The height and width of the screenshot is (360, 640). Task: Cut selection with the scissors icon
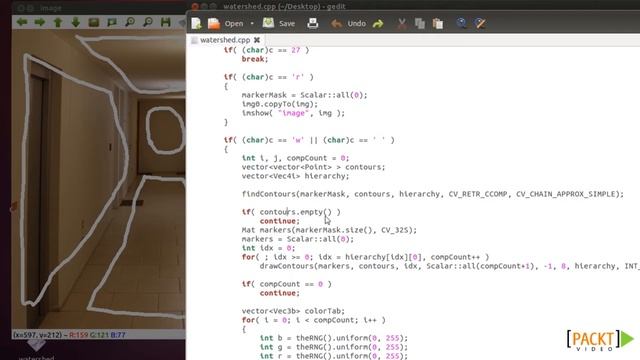click(402, 24)
